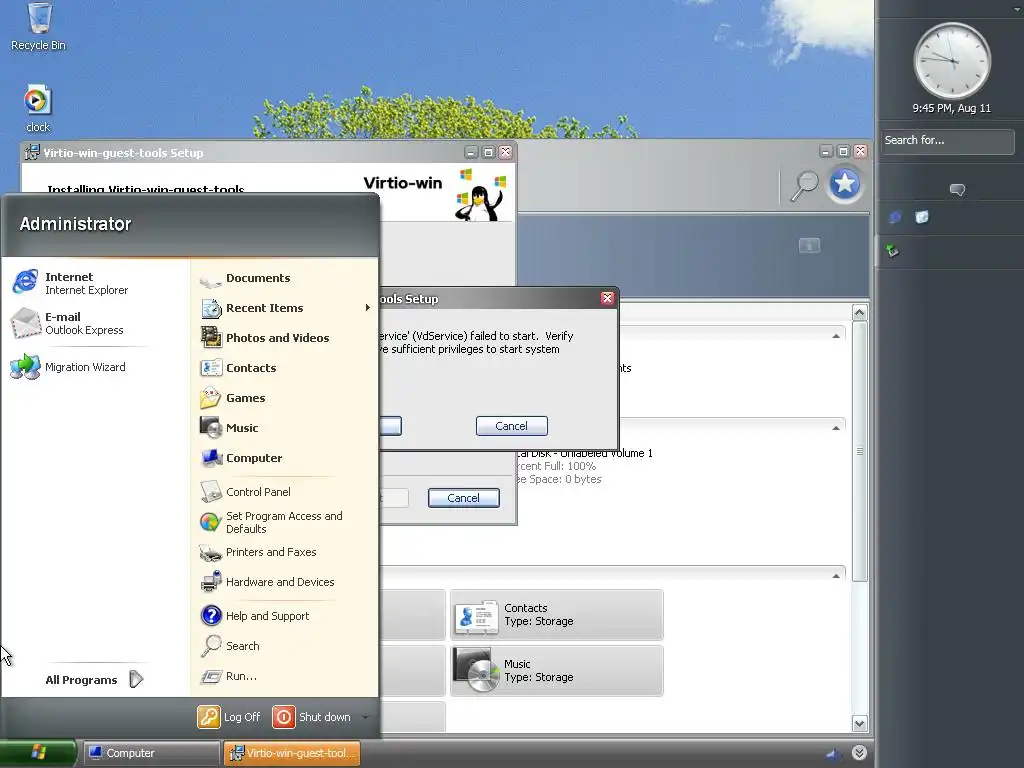The height and width of the screenshot is (768, 1024).
Task: Open the Run... dialog
Action: [x=229, y=676]
